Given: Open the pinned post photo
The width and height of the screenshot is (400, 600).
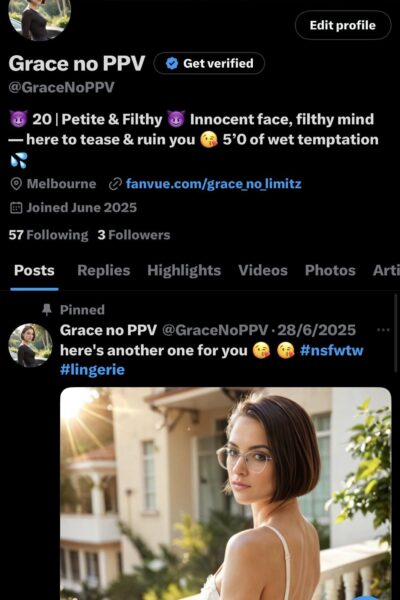Looking at the screenshot, I should [x=225, y=494].
